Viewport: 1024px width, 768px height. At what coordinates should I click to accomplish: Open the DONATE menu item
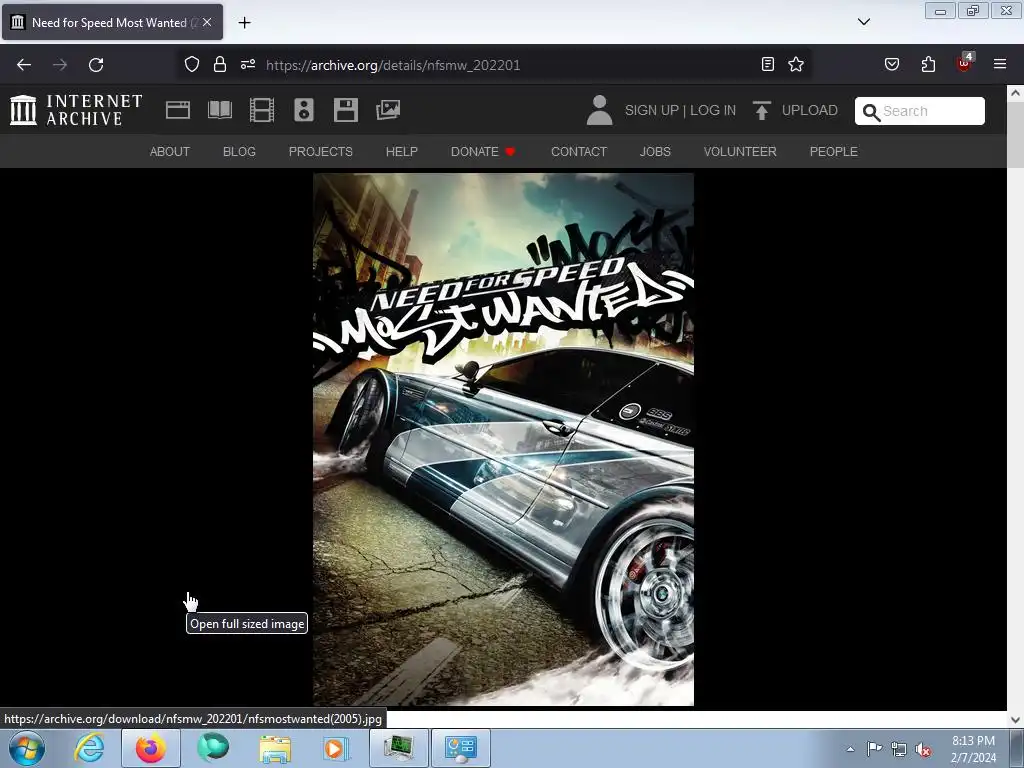(483, 152)
